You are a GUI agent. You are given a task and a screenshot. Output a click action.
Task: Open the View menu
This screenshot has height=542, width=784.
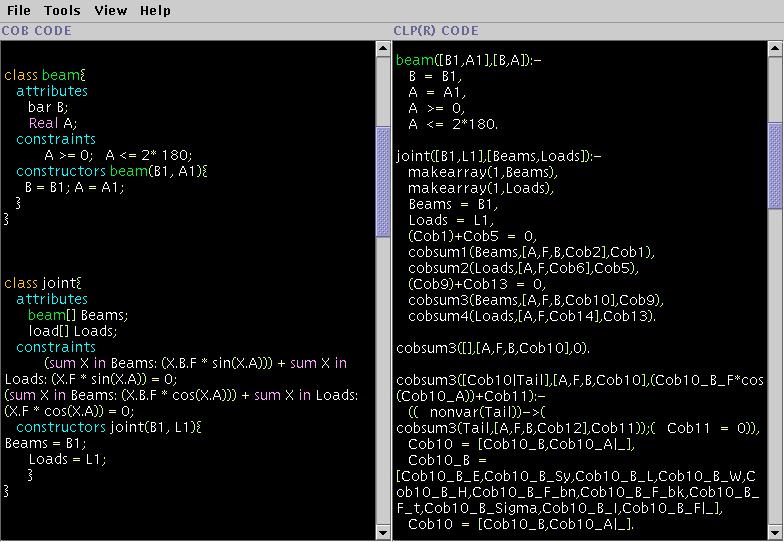point(110,11)
